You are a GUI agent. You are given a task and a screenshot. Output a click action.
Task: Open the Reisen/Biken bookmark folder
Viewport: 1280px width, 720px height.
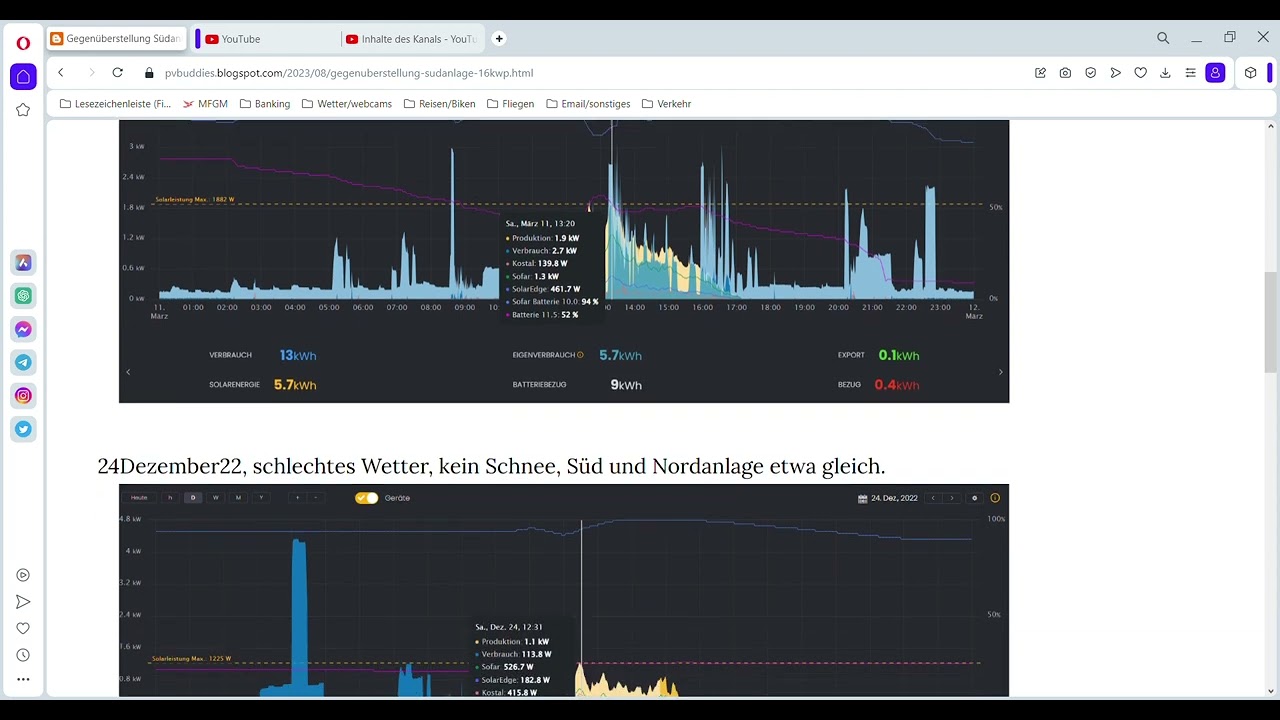[439, 104]
